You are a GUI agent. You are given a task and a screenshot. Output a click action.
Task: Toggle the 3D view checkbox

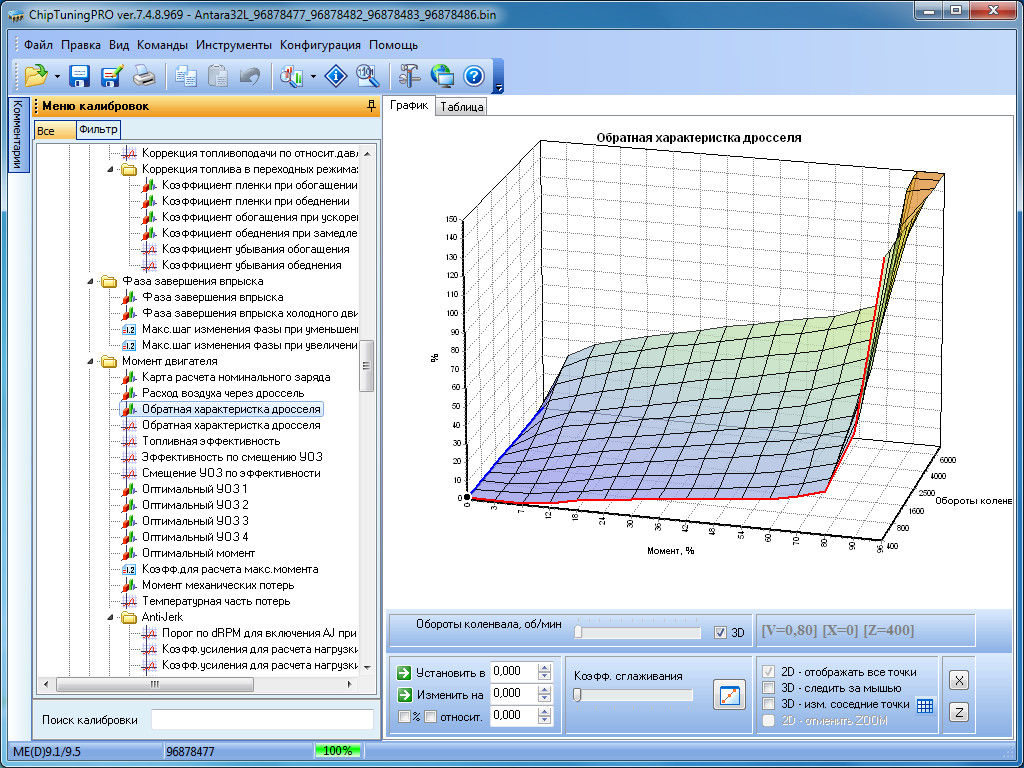coord(721,632)
